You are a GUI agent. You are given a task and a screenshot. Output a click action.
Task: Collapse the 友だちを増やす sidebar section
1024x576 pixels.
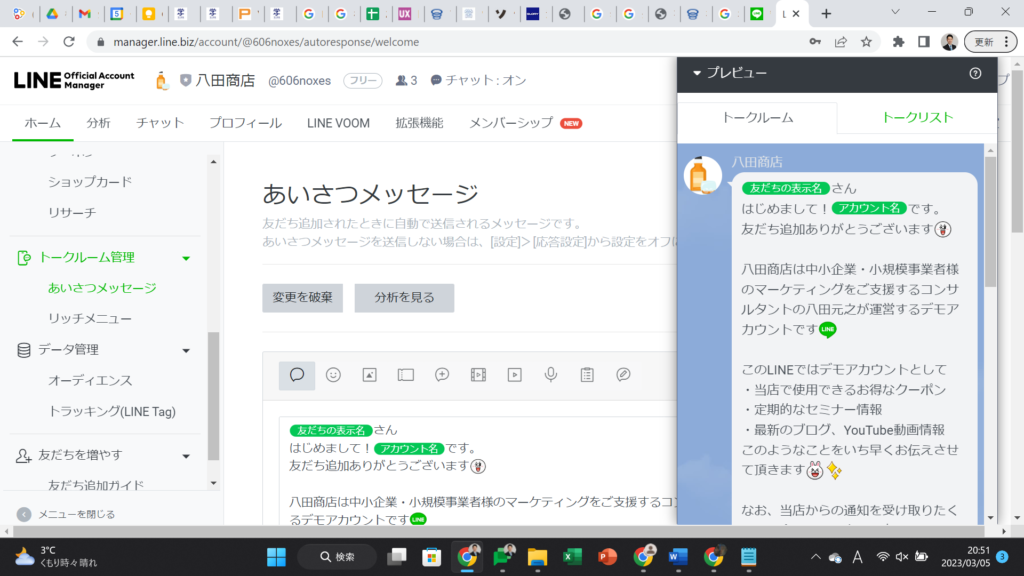[x=186, y=456]
